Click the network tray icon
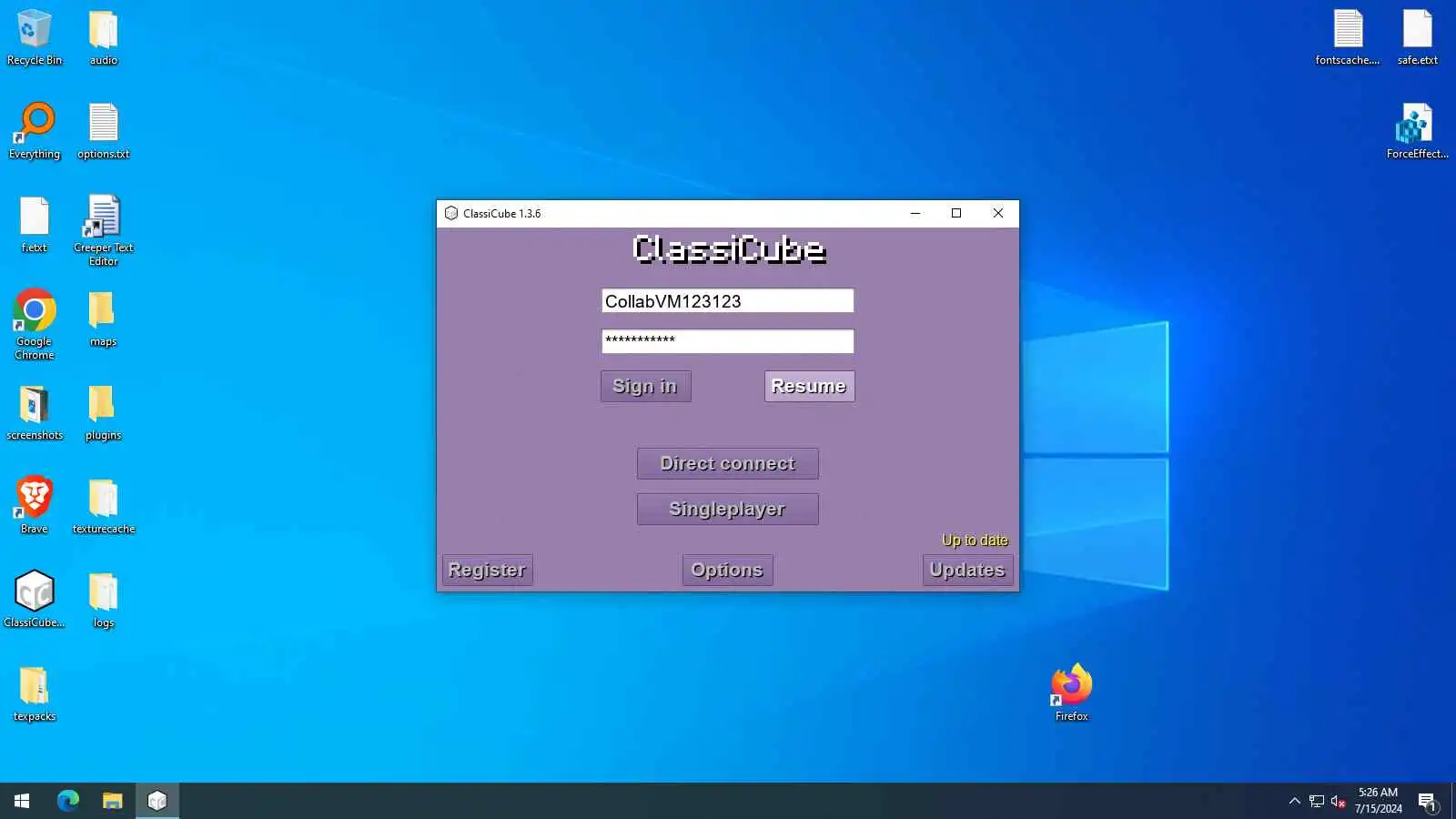The height and width of the screenshot is (819, 1456). point(1317,801)
